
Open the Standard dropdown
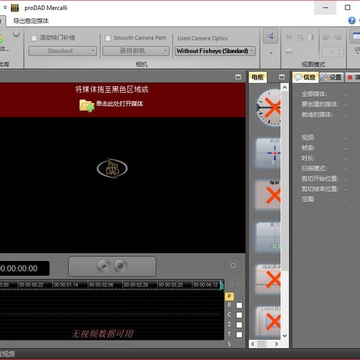tap(63, 51)
